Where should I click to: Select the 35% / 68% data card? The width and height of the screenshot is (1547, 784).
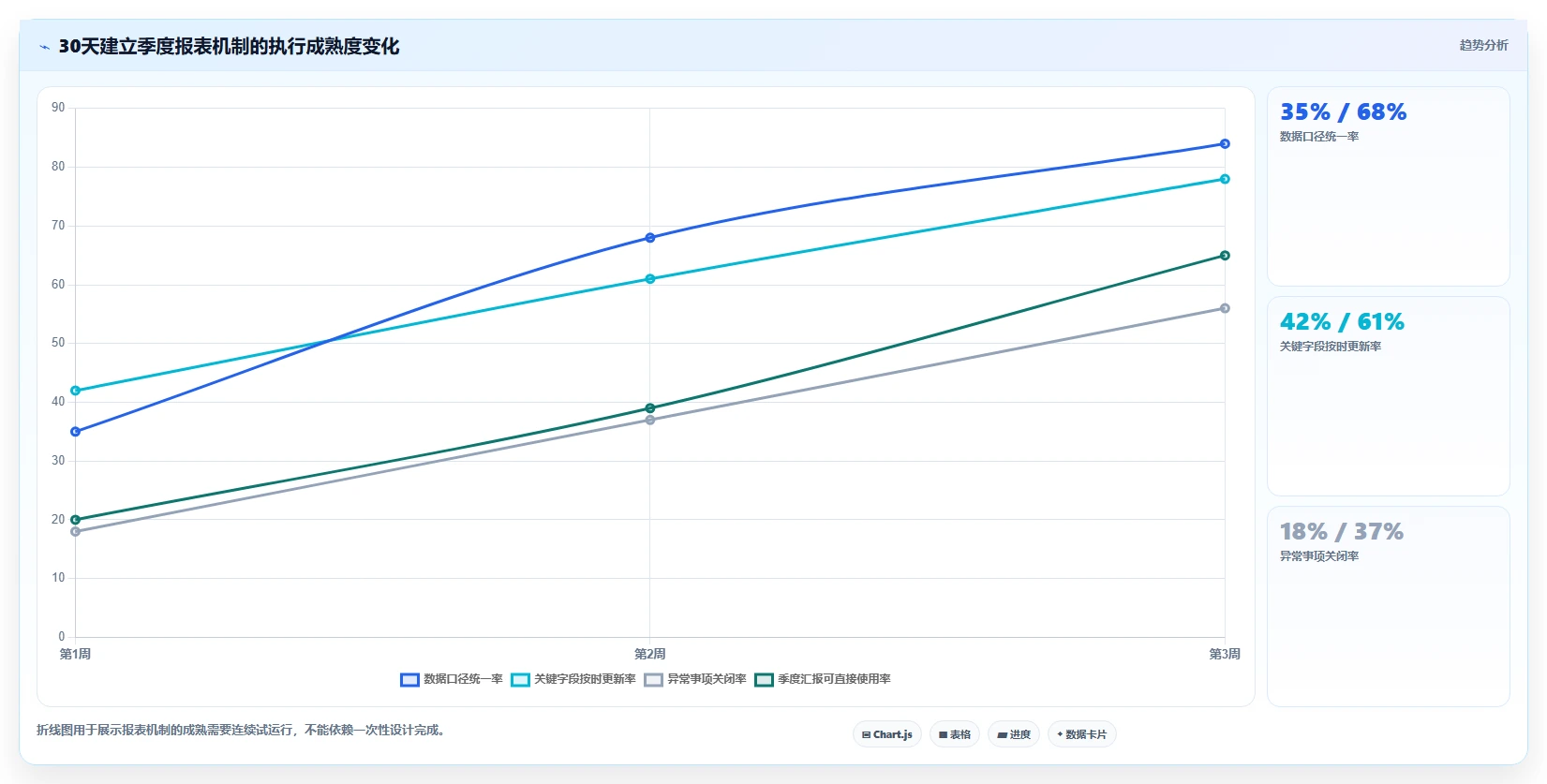click(1389, 186)
